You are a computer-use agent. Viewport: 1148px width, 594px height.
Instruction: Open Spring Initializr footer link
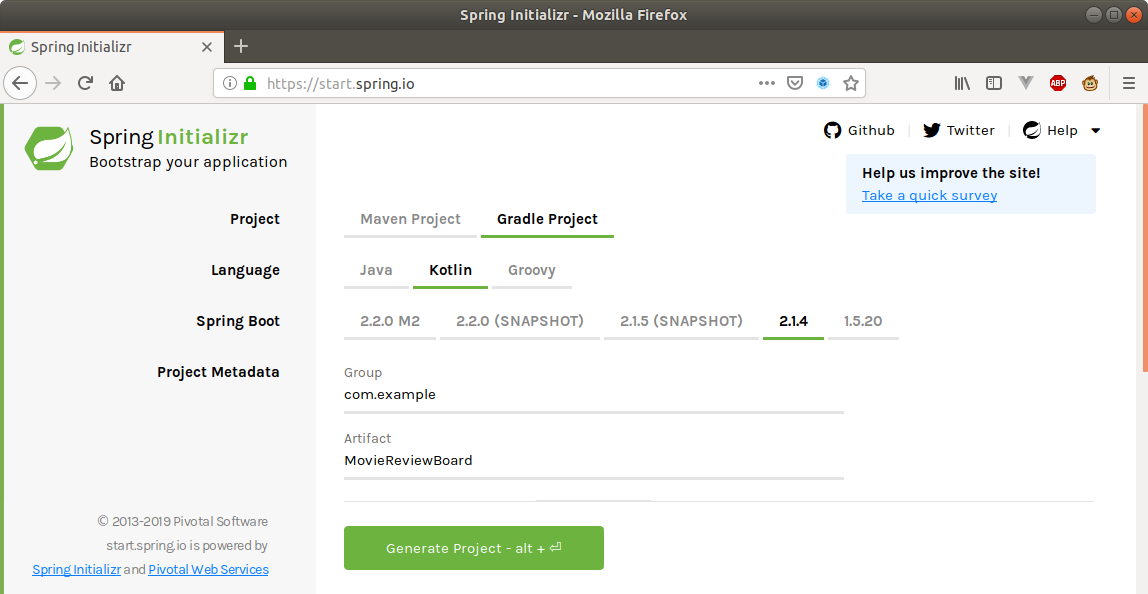(76, 570)
